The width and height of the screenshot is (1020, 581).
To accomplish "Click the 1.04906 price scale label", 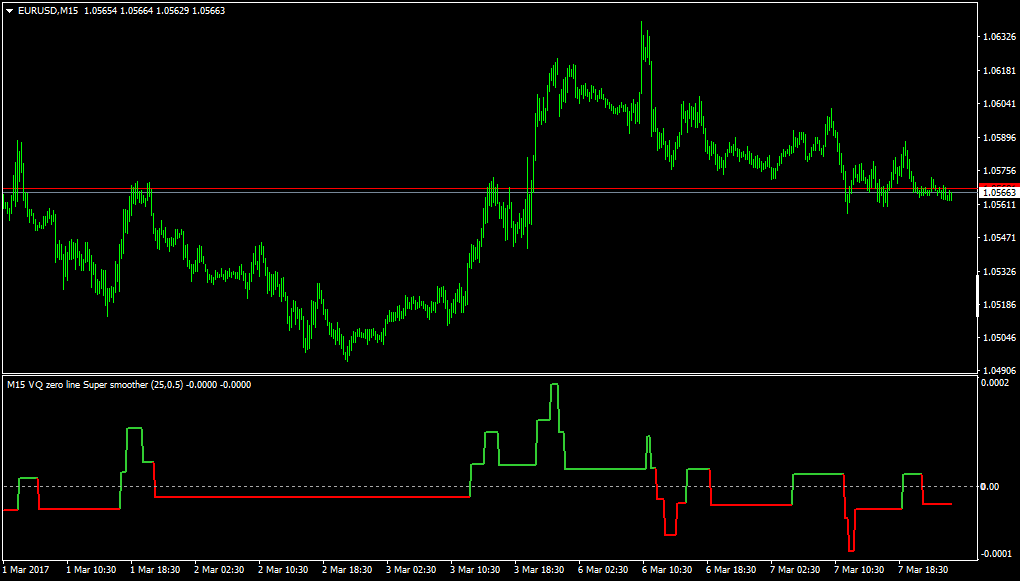I will point(1000,372).
